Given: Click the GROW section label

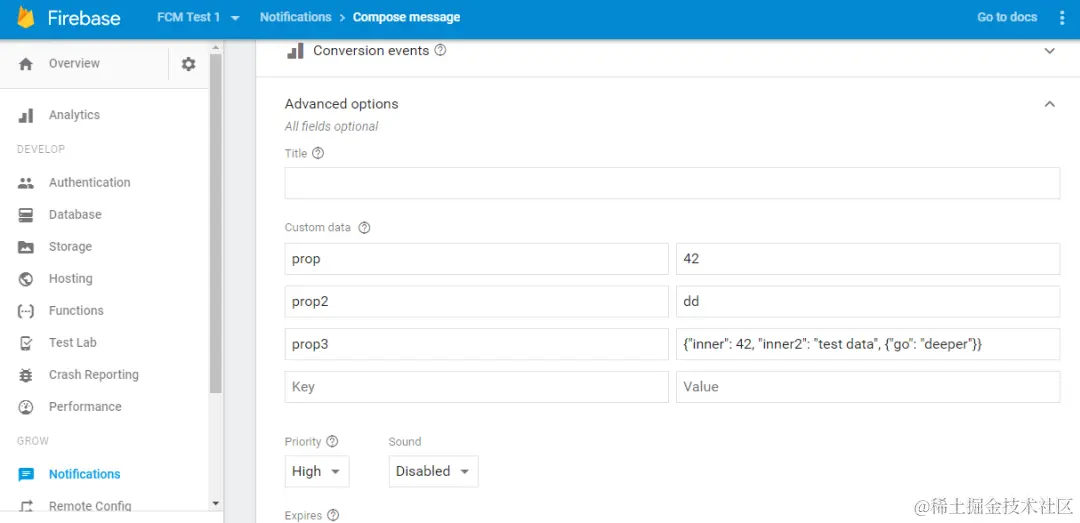Looking at the screenshot, I should coord(32,441).
